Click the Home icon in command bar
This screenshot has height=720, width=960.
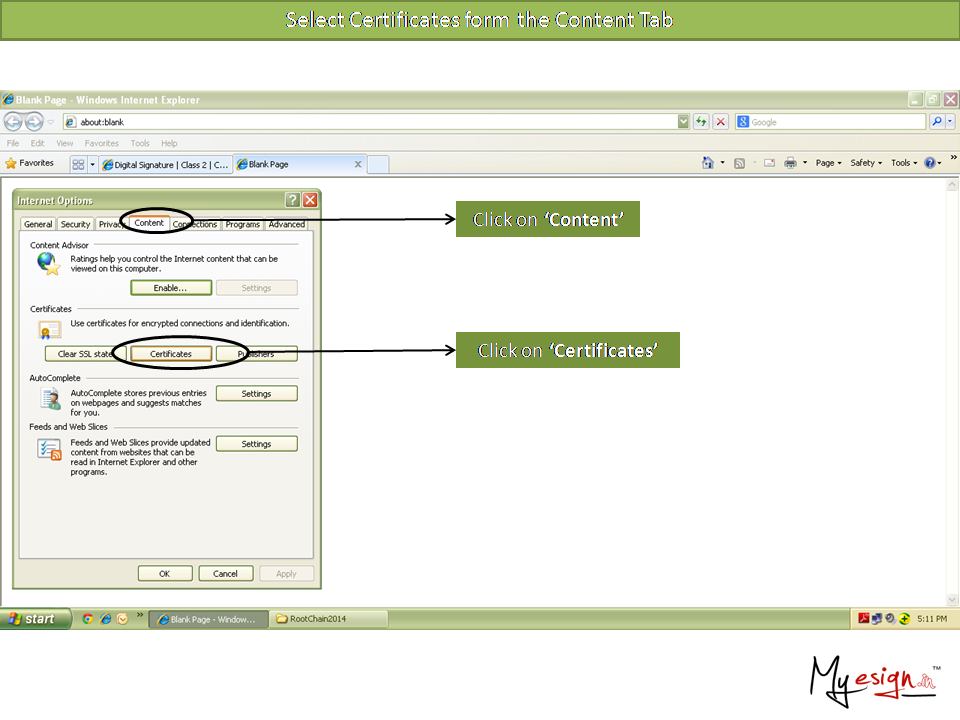pyautogui.click(x=708, y=163)
